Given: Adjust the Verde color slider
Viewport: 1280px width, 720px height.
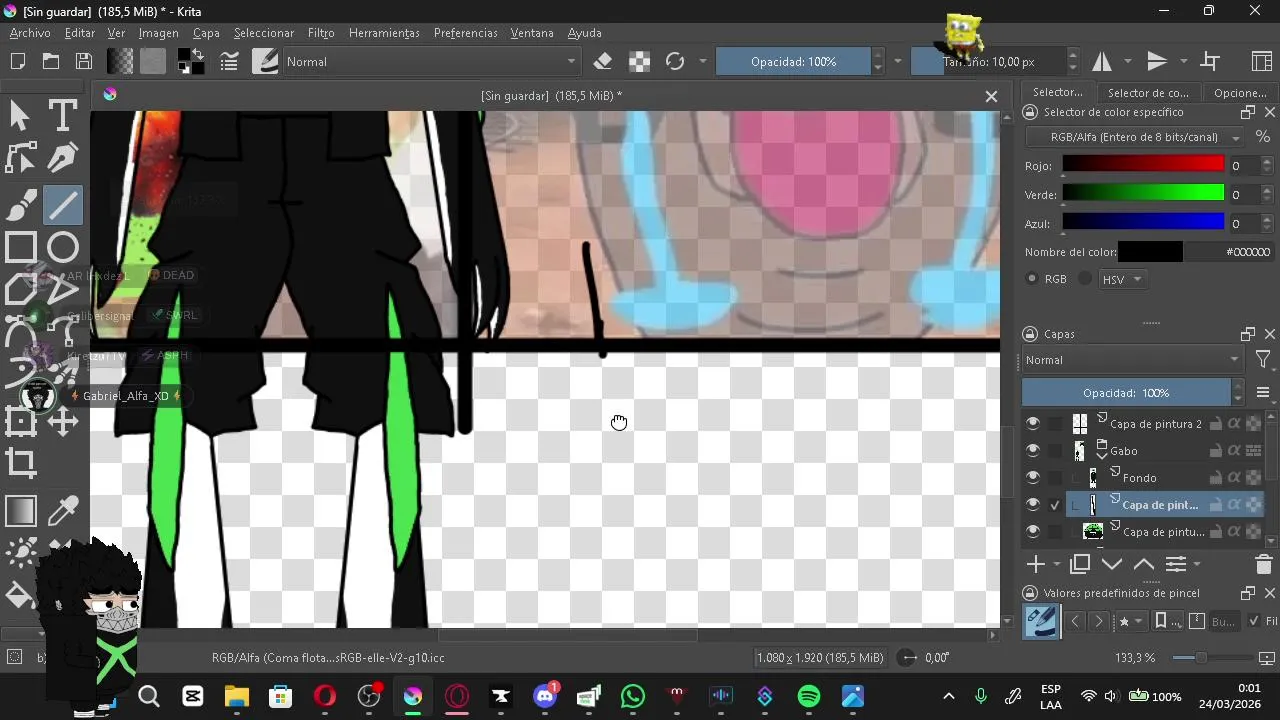Looking at the screenshot, I should [1143, 193].
